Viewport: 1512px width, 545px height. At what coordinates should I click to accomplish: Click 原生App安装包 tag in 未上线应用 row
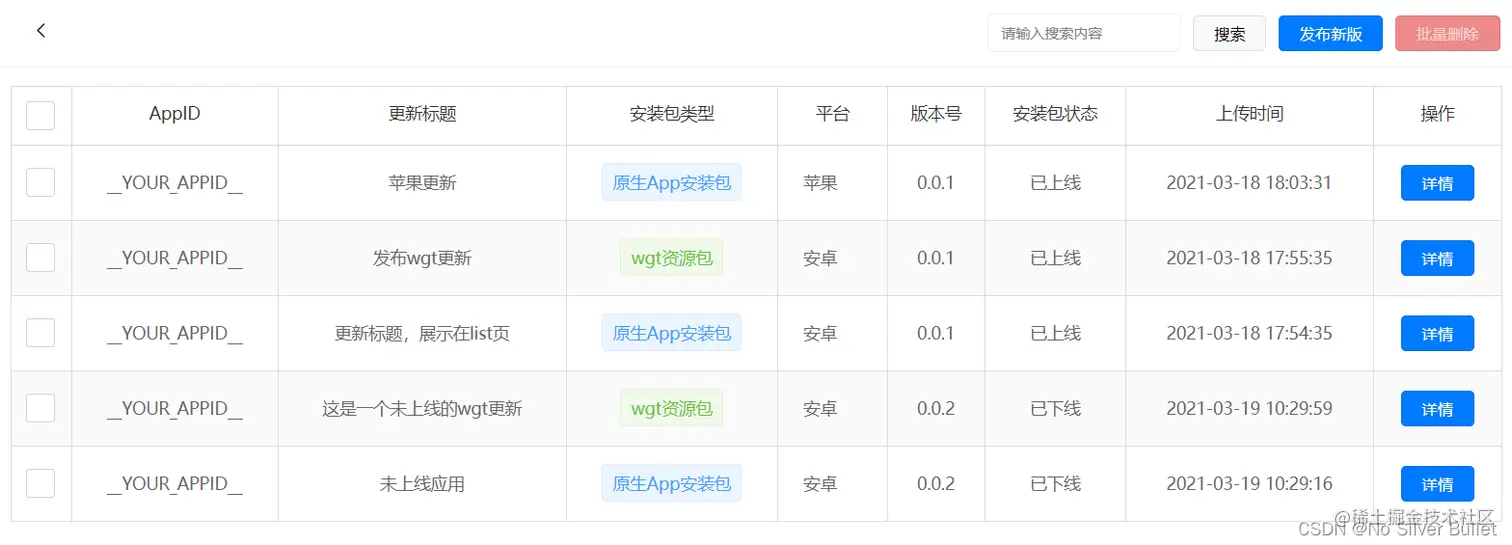672,483
